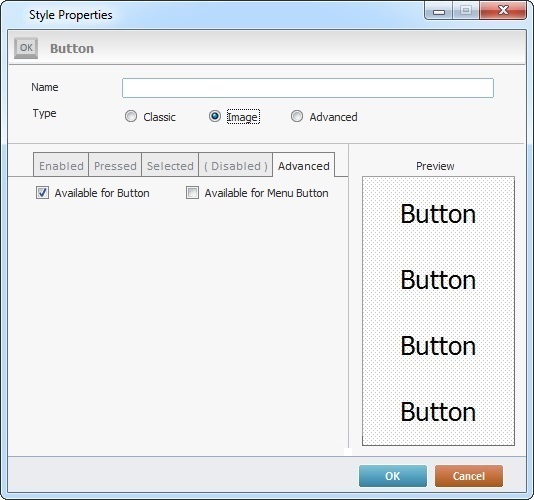Select the Advanced tab
This screenshot has height=500, width=534.
pos(304,165)
